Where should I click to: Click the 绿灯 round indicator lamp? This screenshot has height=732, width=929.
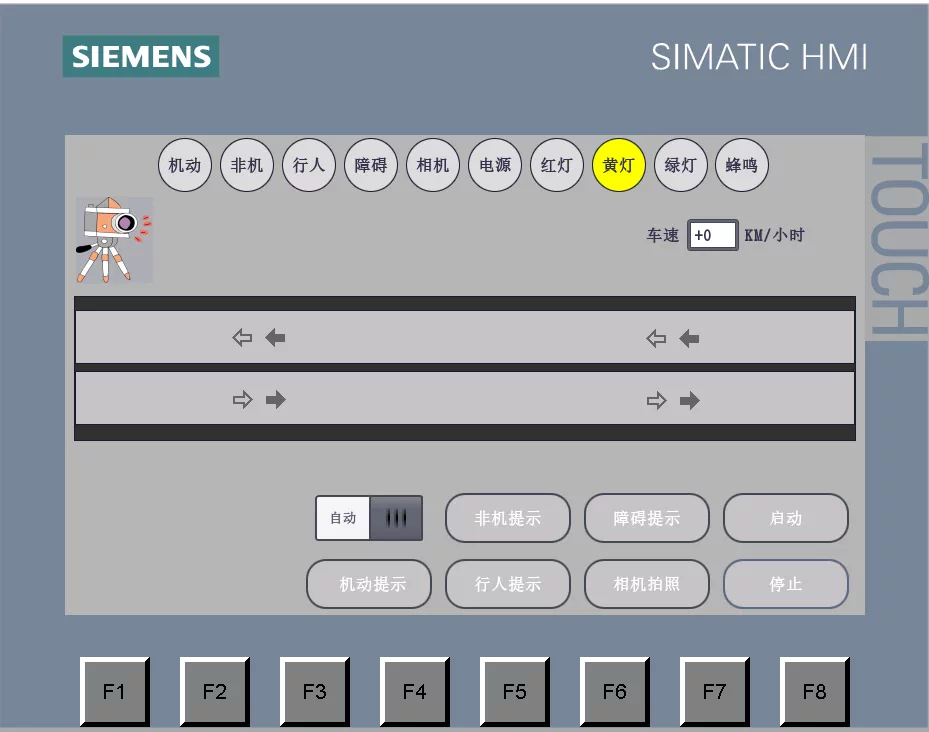click(x=680, y=165)
